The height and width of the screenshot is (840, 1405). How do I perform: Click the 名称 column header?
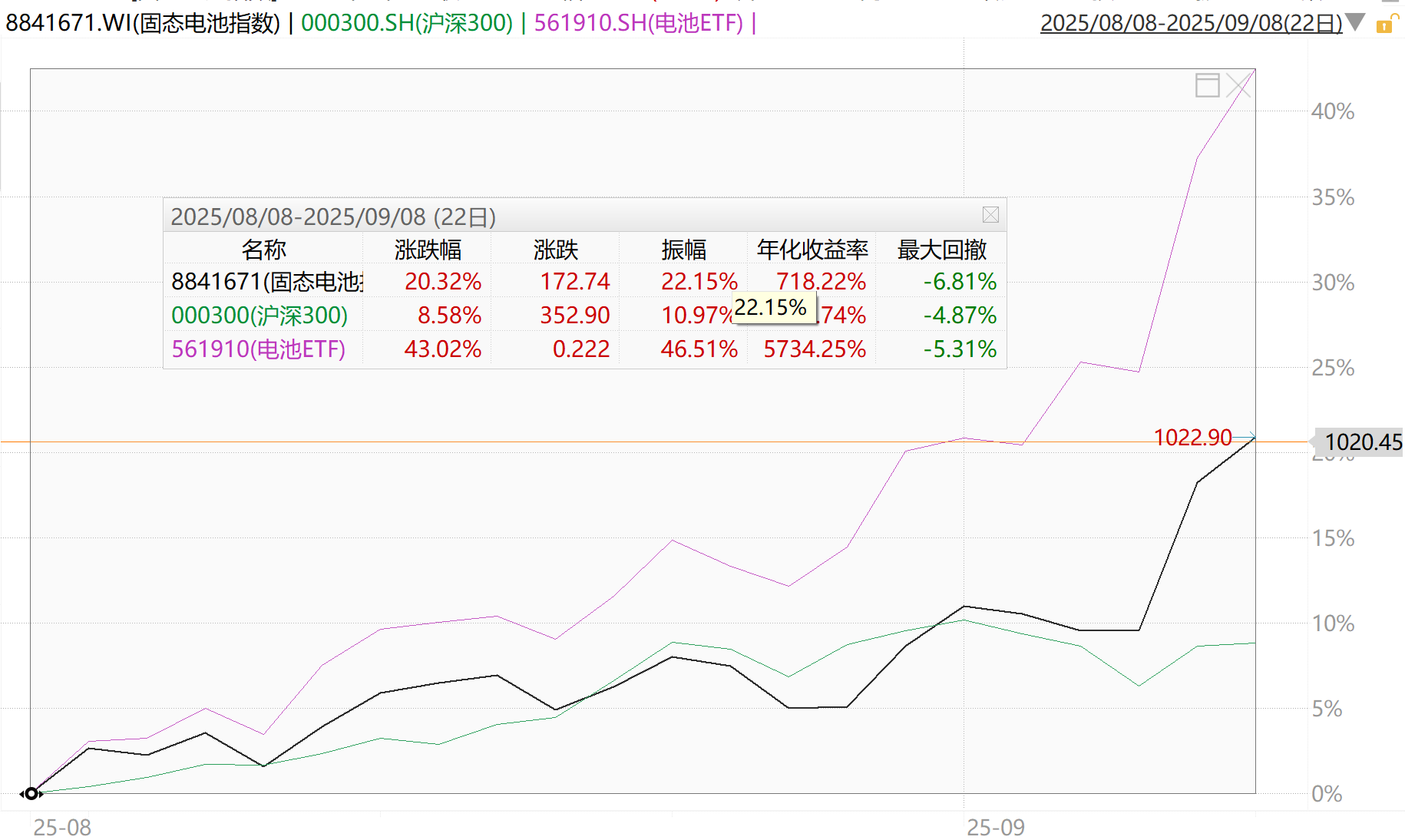(263, 250)
